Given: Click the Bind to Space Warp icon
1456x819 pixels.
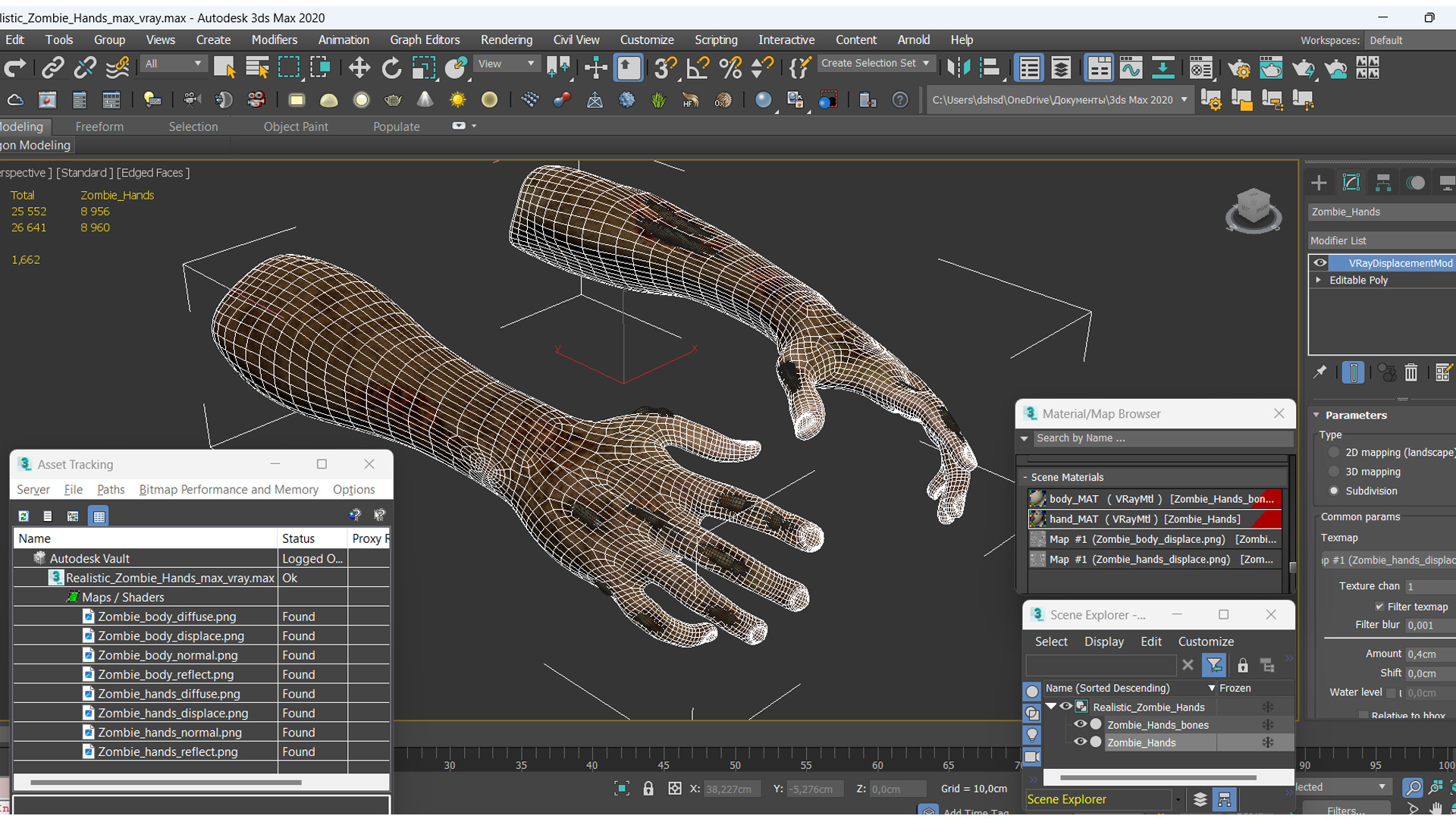Looking at the screenshot, I should pyautogui.click(x=118, y=68).
